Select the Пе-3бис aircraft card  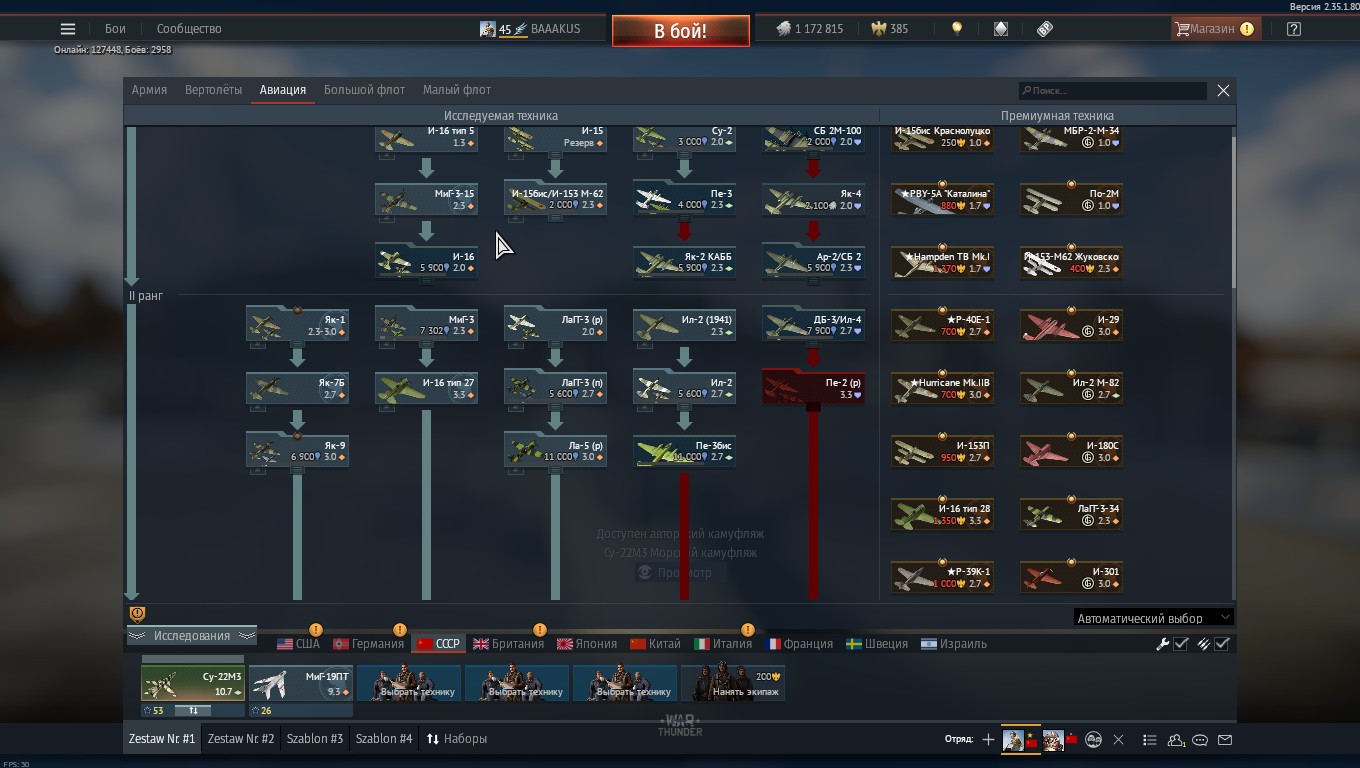coord(685,451)
